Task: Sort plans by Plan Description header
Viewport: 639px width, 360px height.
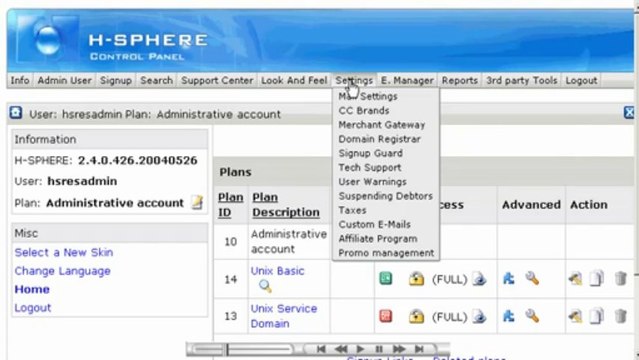Action: tap(286, 205)
